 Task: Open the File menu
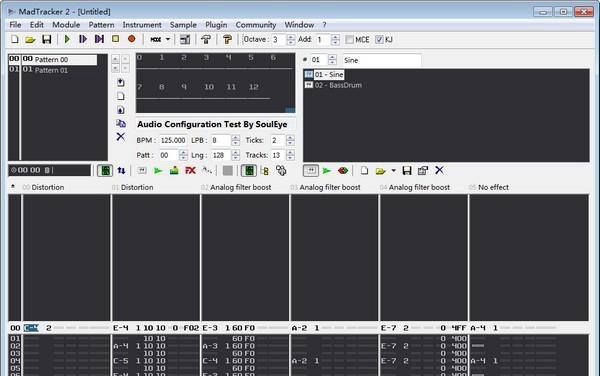tap(15, 25)
